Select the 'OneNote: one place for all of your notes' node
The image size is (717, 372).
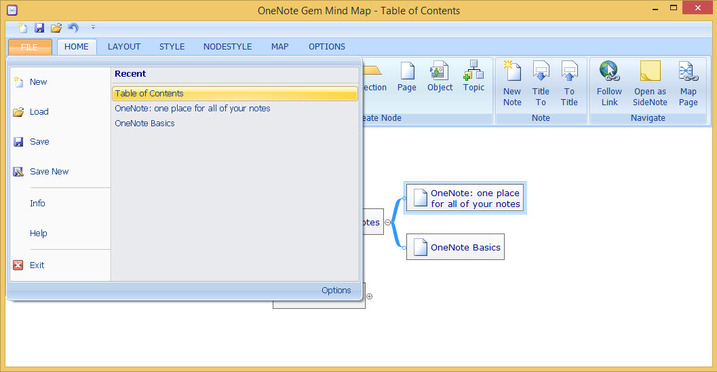465,198
